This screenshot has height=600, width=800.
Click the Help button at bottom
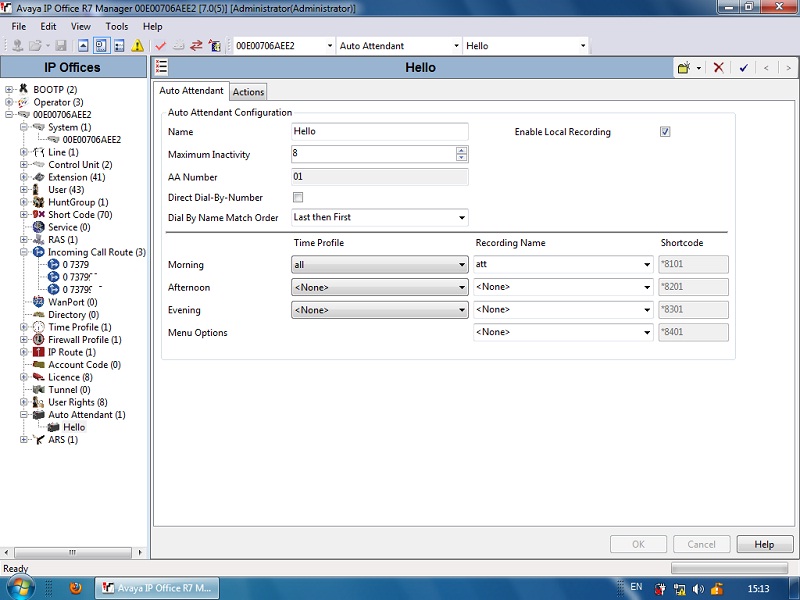point(765,544)
